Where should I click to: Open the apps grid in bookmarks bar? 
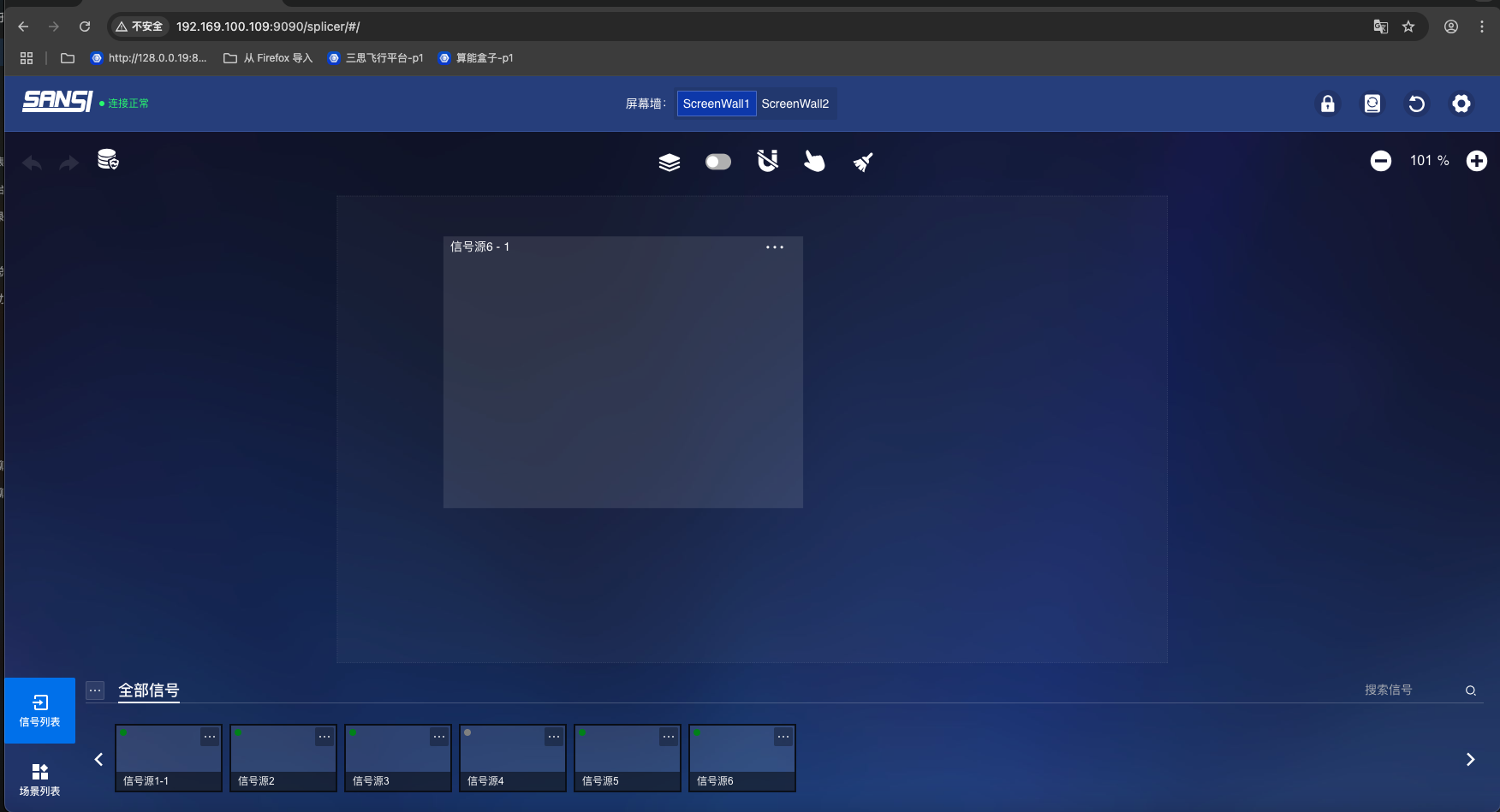[27, 58]
